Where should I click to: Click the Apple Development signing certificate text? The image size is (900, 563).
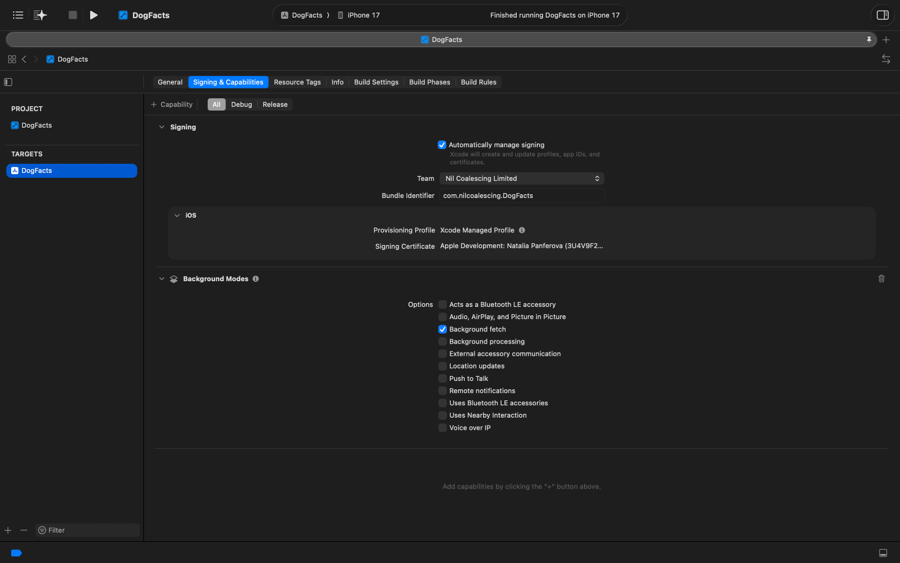(x=521, y=246)
